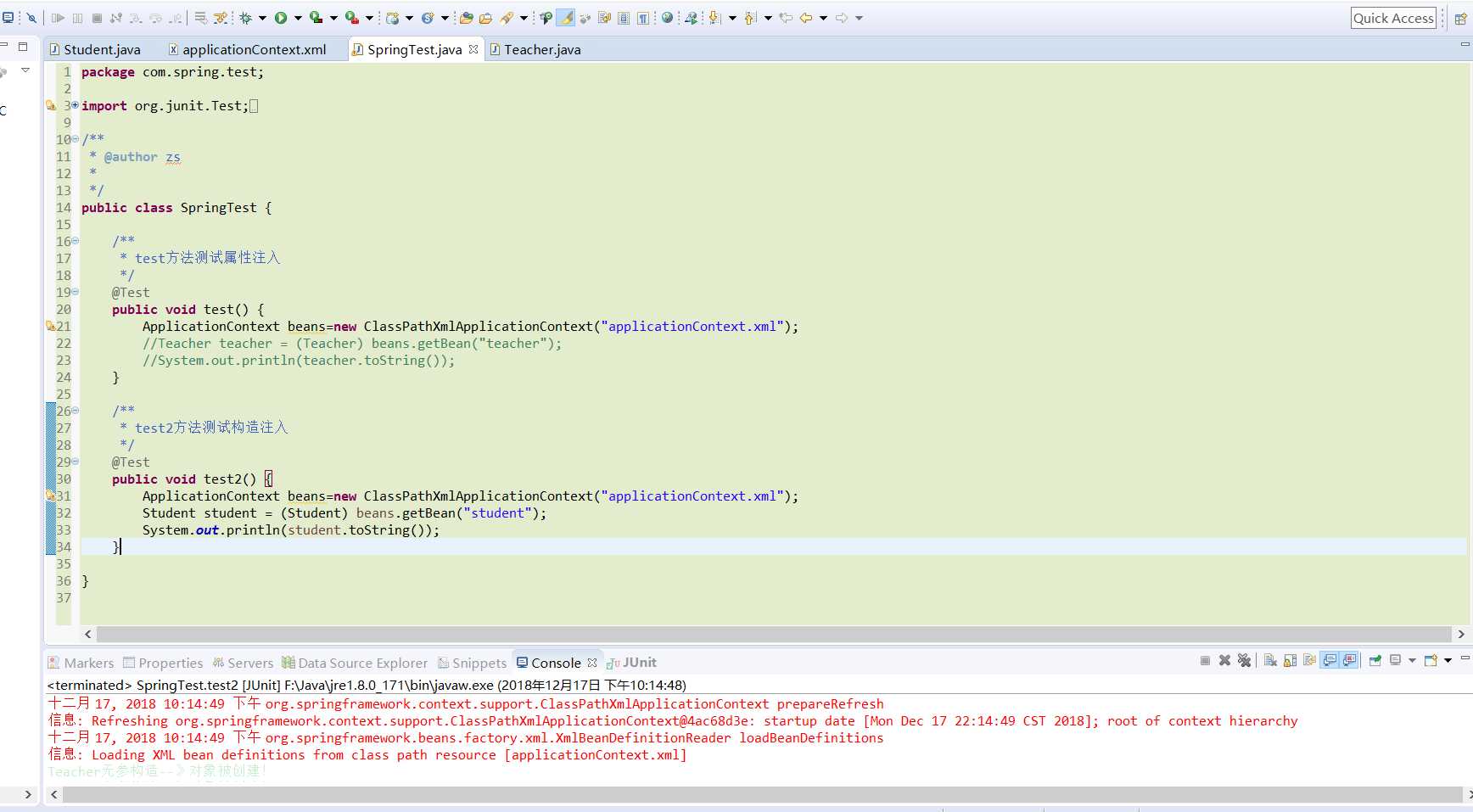Click the Open Task folder icon

point(485,18)
